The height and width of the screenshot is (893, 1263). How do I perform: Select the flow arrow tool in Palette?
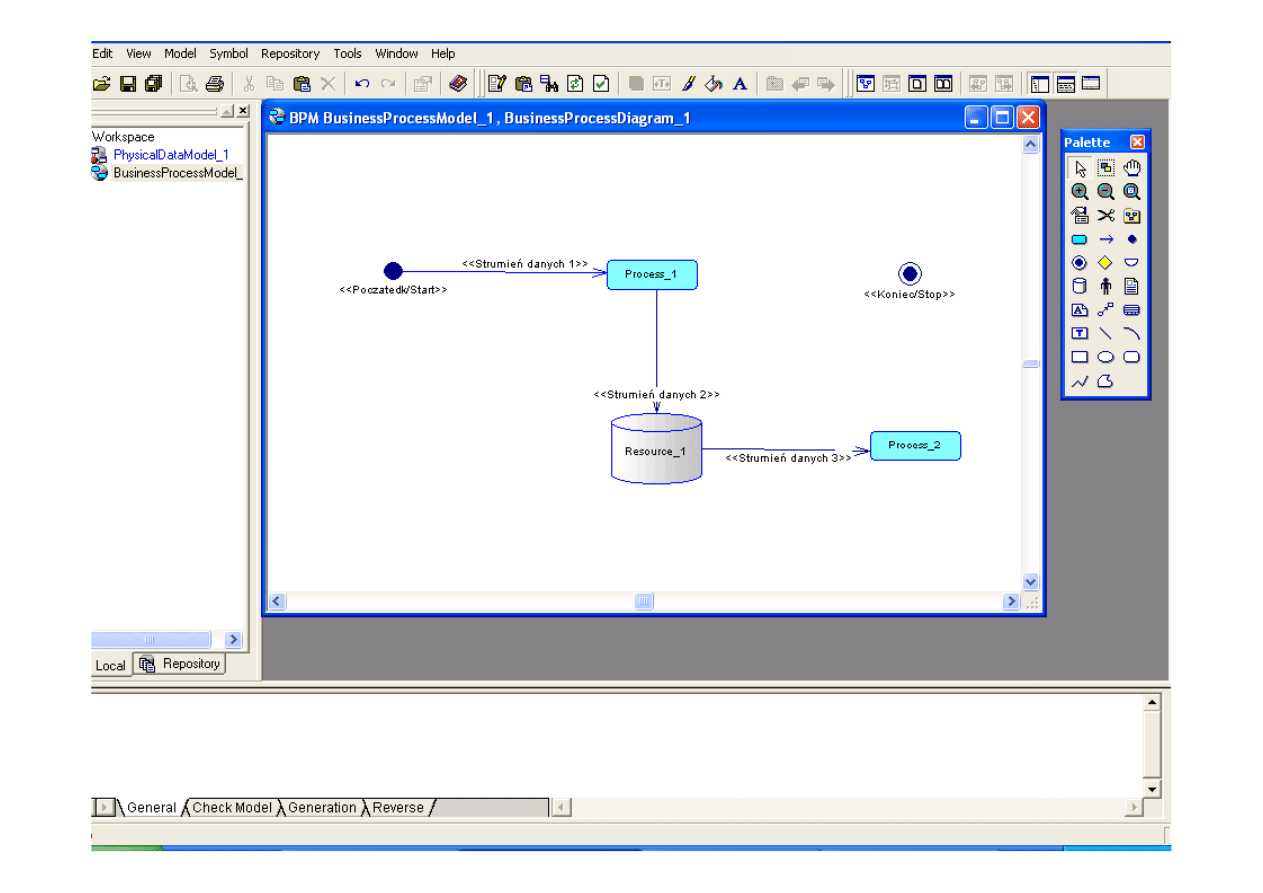tap(1105, 240)
